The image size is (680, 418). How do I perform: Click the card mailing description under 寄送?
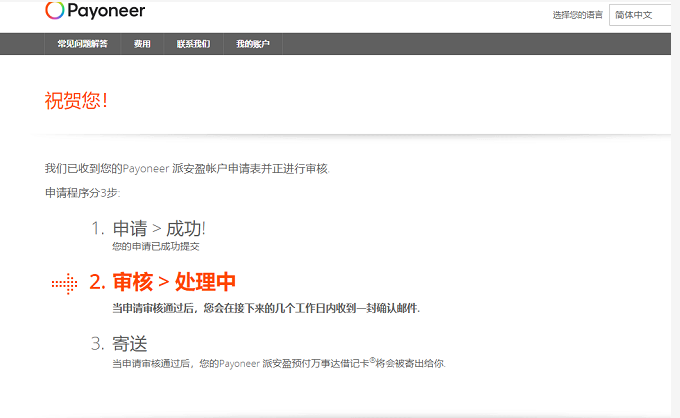(x=278, y=363)
